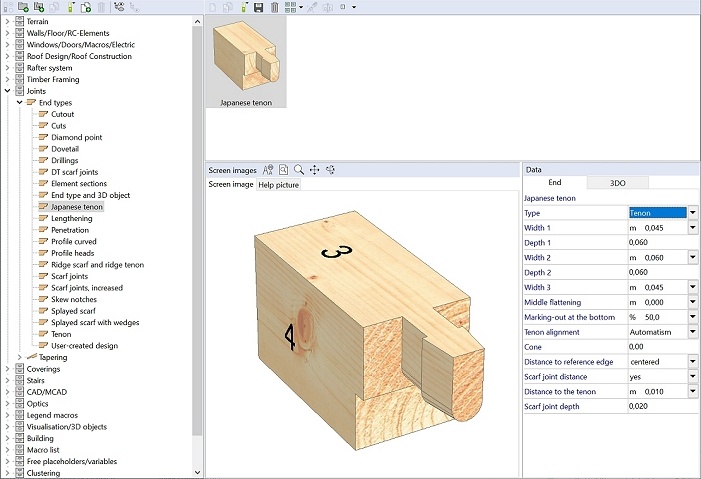Click the zoom page icon in Screen images
Image resolution: width=701 pixels, height=479 pixels.
click(283, 170)
